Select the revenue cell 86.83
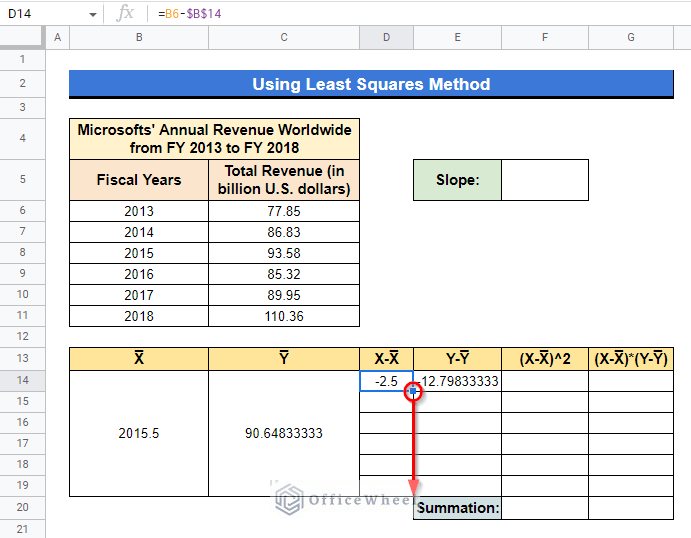Image resolution: width=691 pixels, height=538 pixels. pos(284,232)
